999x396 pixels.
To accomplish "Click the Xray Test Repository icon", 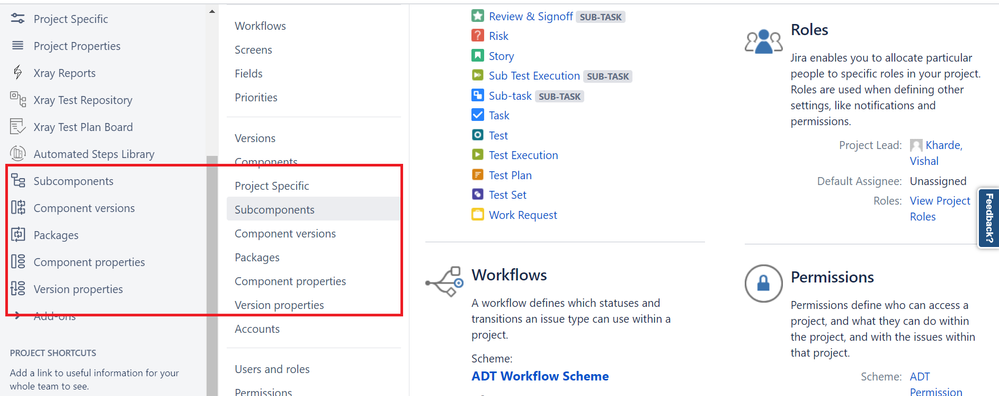I will click(18, 100).
